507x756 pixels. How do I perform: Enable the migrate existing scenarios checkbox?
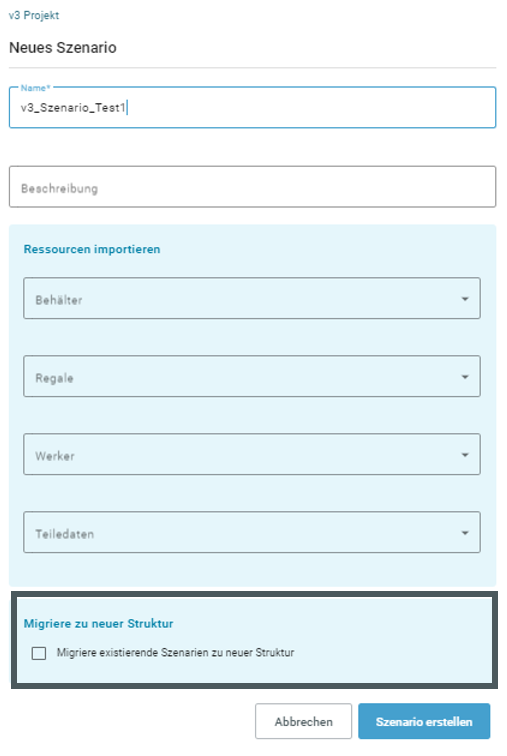coord(39,653)
